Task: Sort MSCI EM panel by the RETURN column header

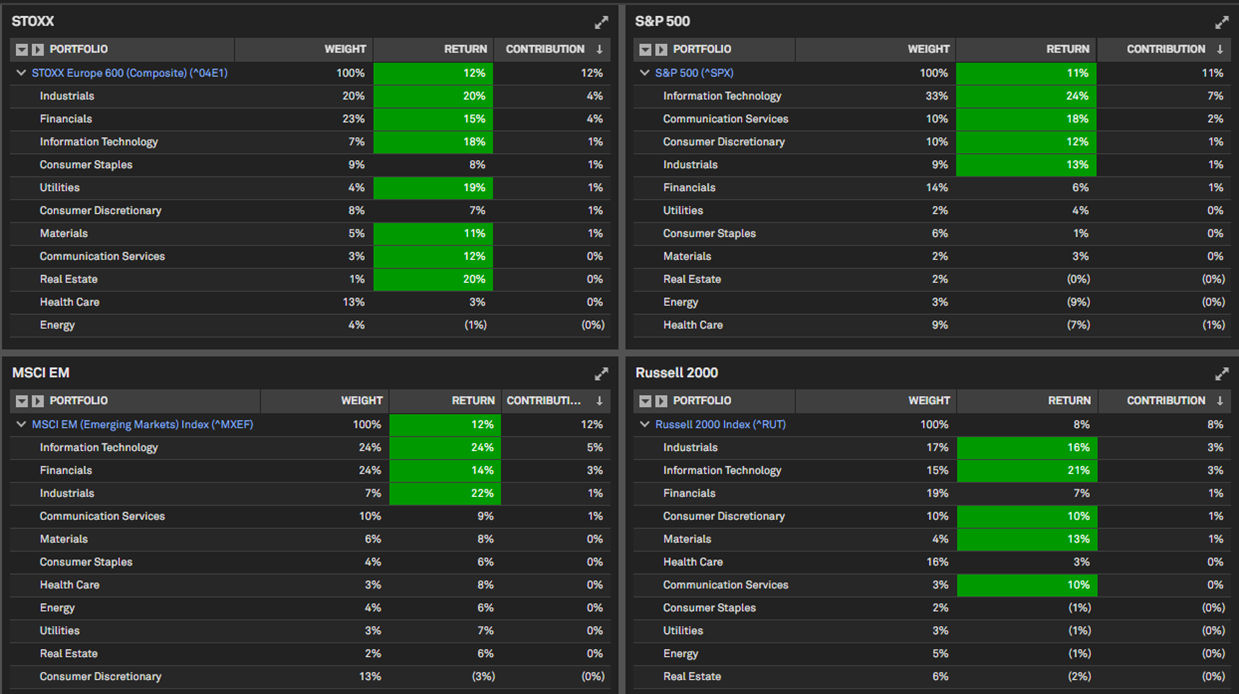Action: click(x=445, y=401)
